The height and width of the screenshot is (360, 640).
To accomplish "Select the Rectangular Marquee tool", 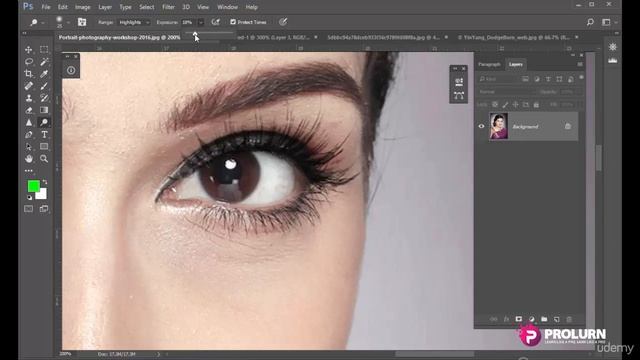I will (44, 50).
